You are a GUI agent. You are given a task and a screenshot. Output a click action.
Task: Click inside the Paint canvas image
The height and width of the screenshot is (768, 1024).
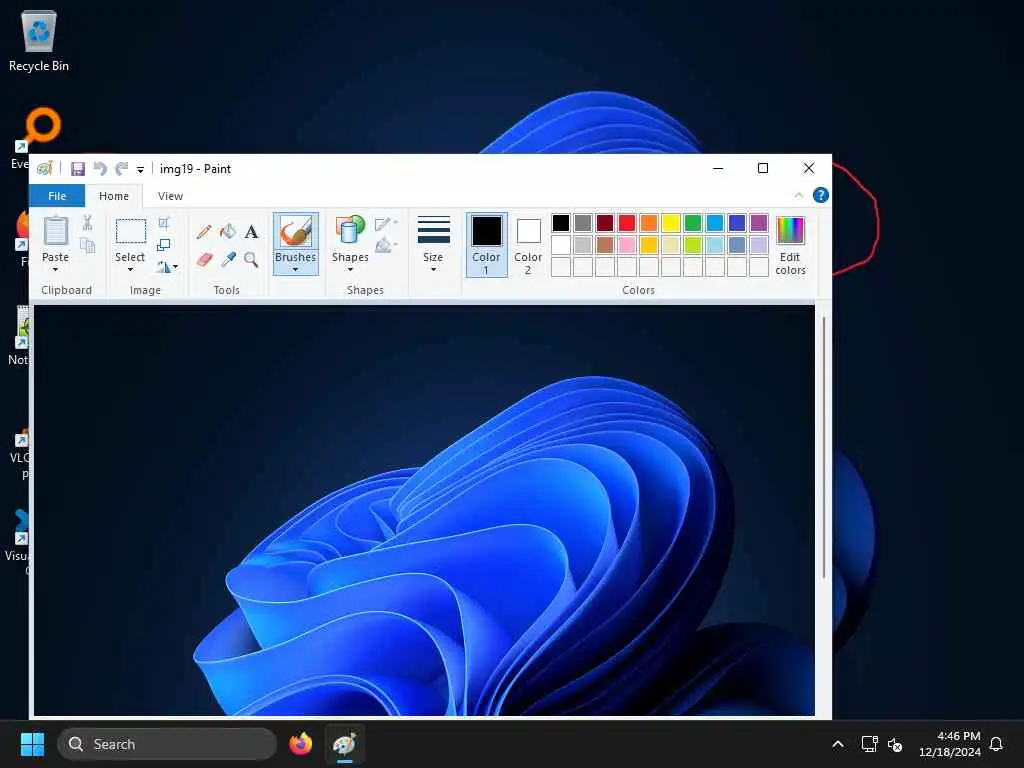[424, 511]
